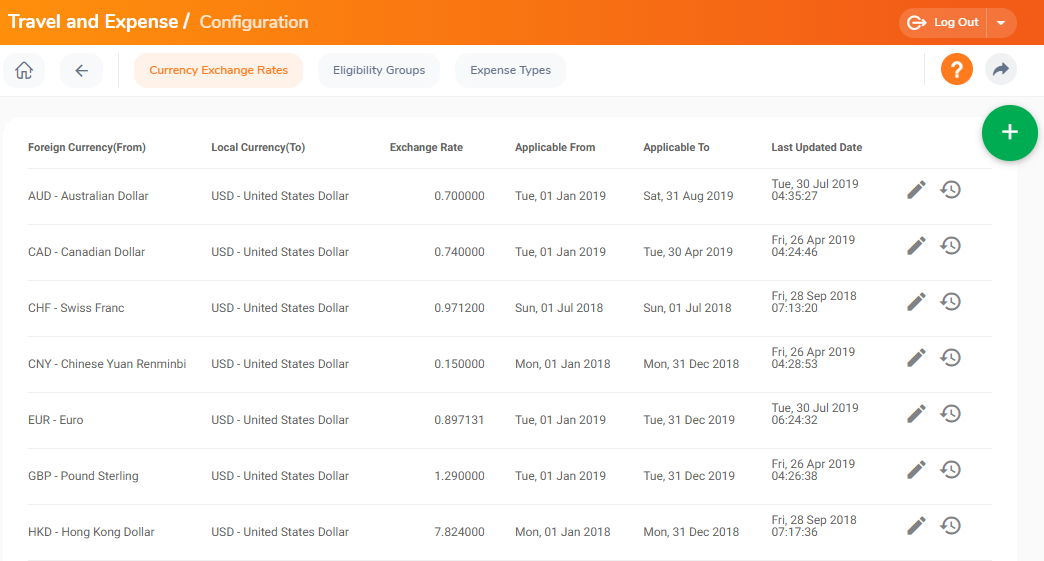This screenshot has height=561, width=1044.
Task: Switch to the Eligibility Groups tab
Action: pyautogui.click(x=379, y=70)
